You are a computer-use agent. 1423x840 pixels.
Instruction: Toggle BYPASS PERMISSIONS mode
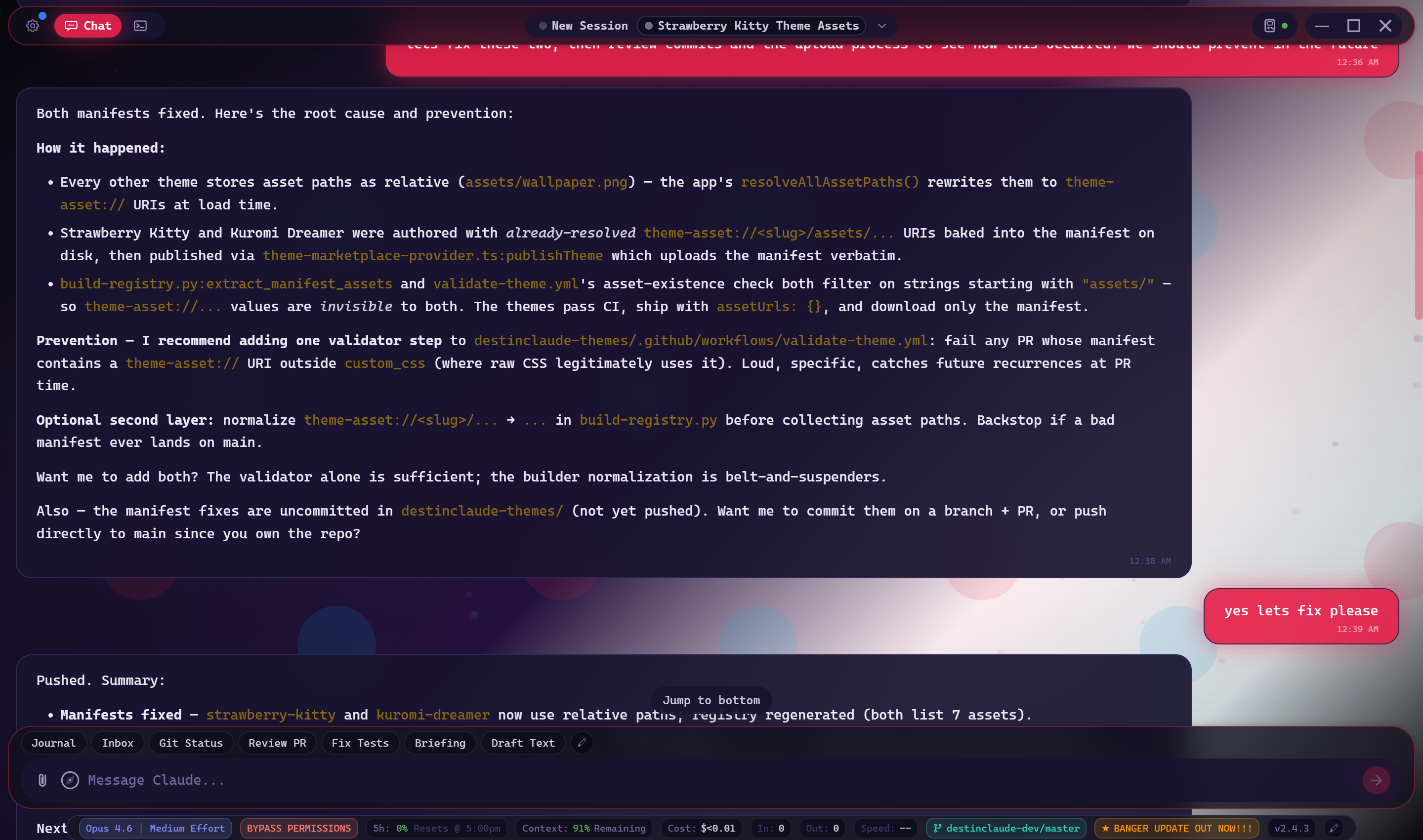(298, 828)
